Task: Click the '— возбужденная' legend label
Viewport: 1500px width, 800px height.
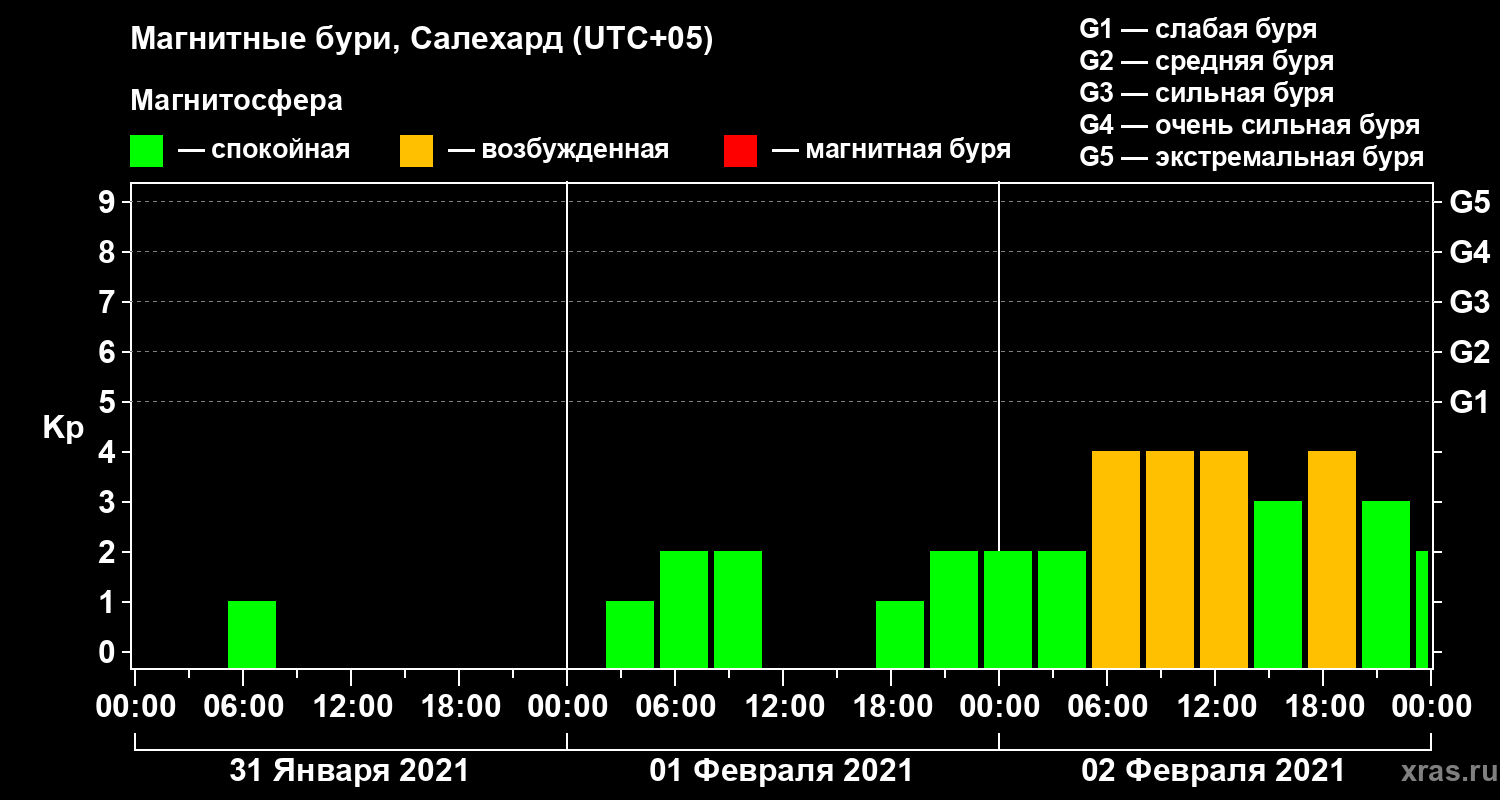Action: (x=558, y=151)
